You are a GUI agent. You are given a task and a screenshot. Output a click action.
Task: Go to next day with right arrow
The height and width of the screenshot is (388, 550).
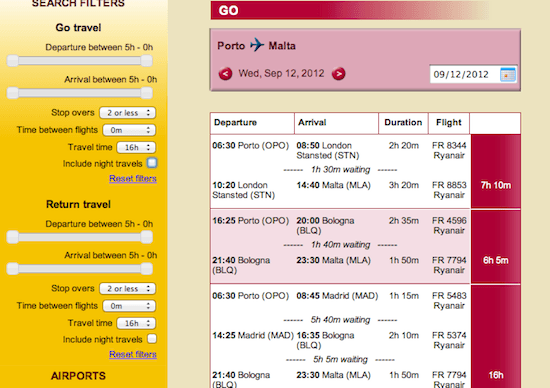pyautogui.click(x=338, y=74)
